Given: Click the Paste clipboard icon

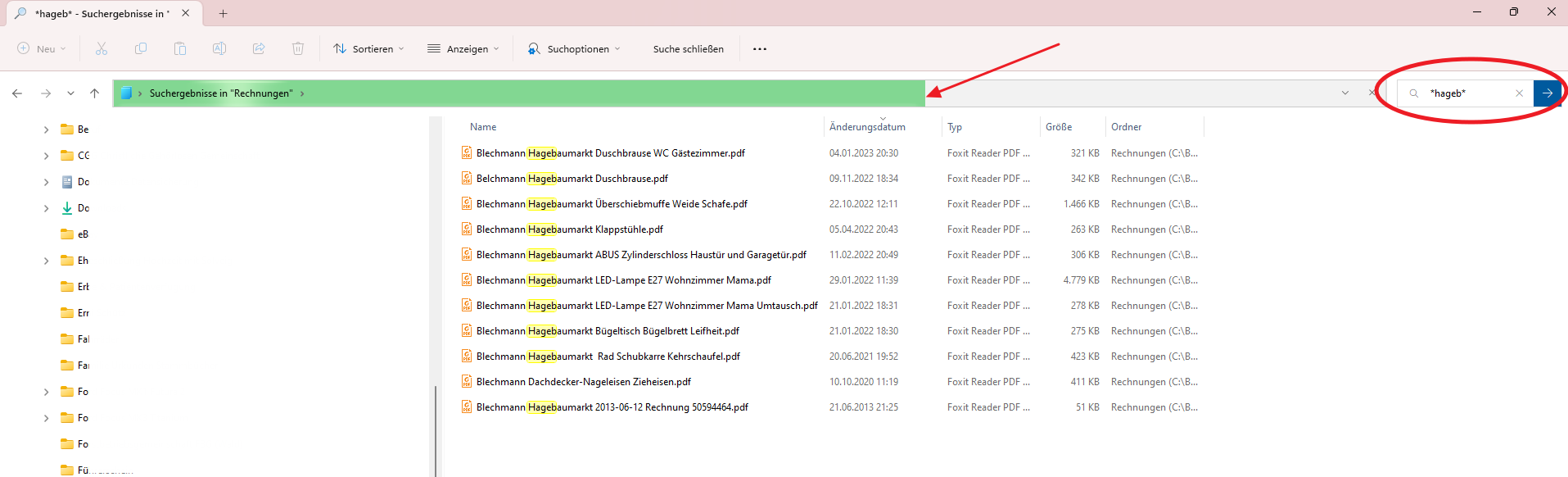Looking at the screenshot, I should [180, 49].
